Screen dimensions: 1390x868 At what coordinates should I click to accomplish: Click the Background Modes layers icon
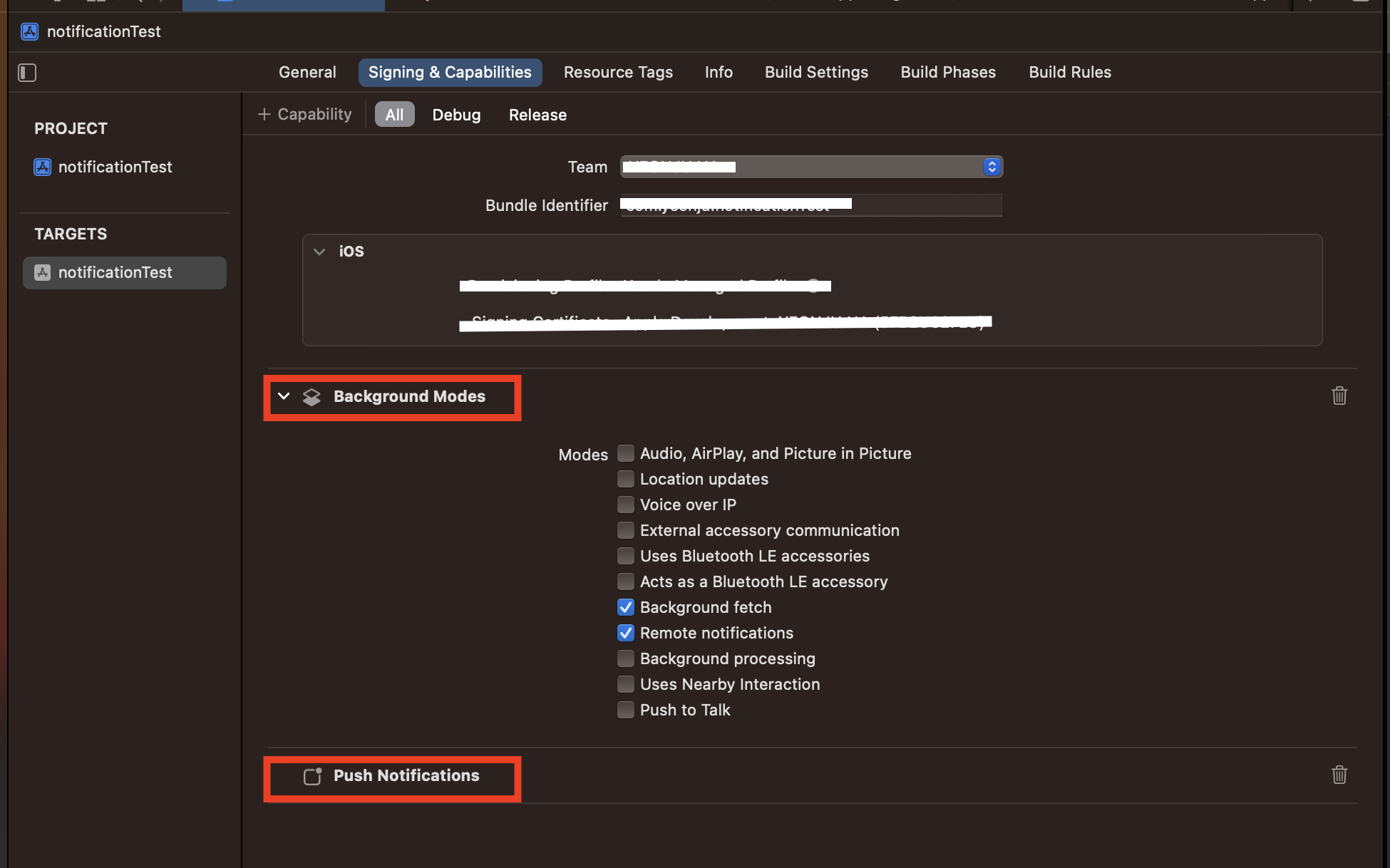pyautogui.click(x=312, y=397)
